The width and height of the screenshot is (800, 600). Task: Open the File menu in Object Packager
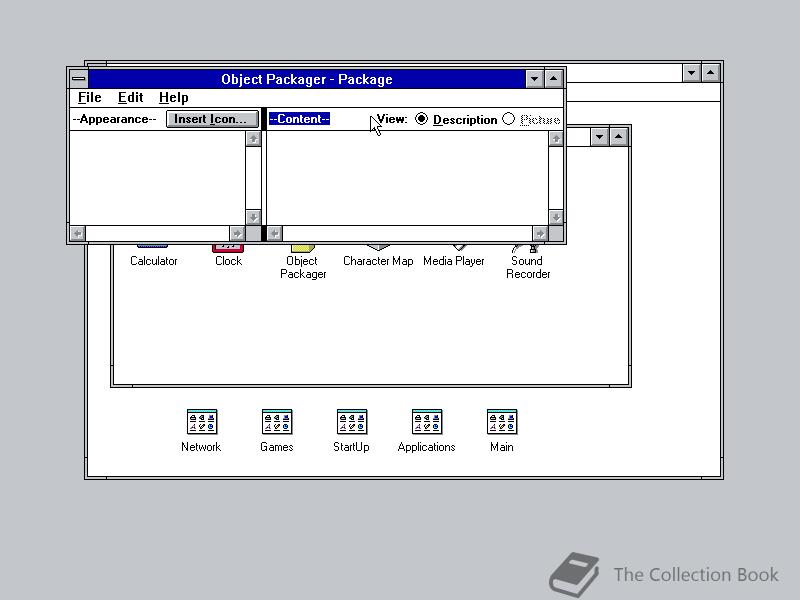point(89,97)
